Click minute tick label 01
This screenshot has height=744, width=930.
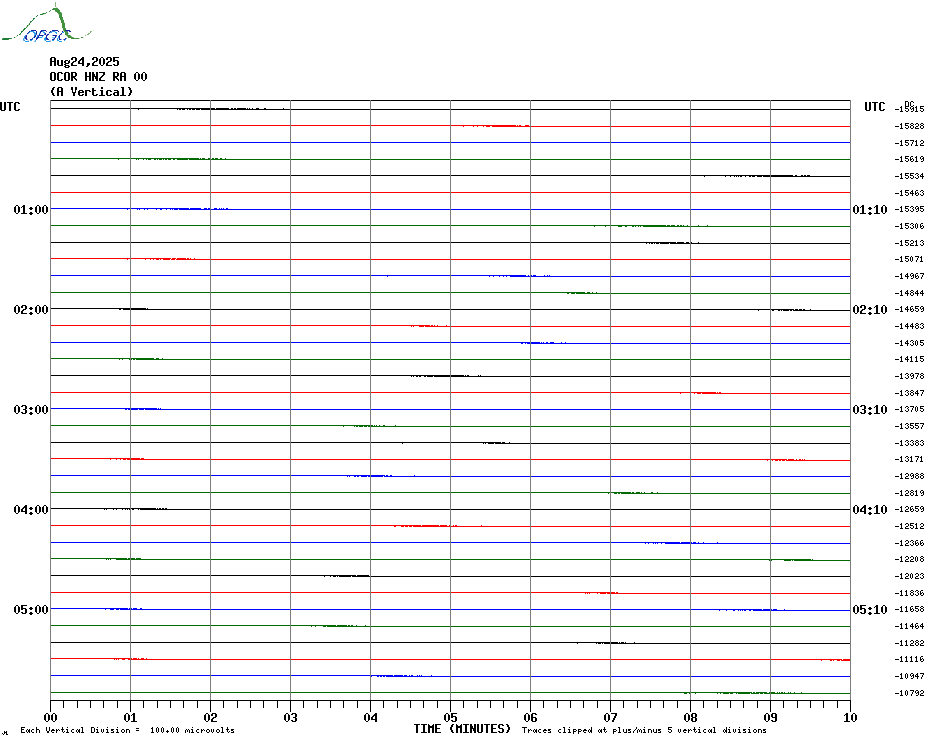(x=130, y=717)
